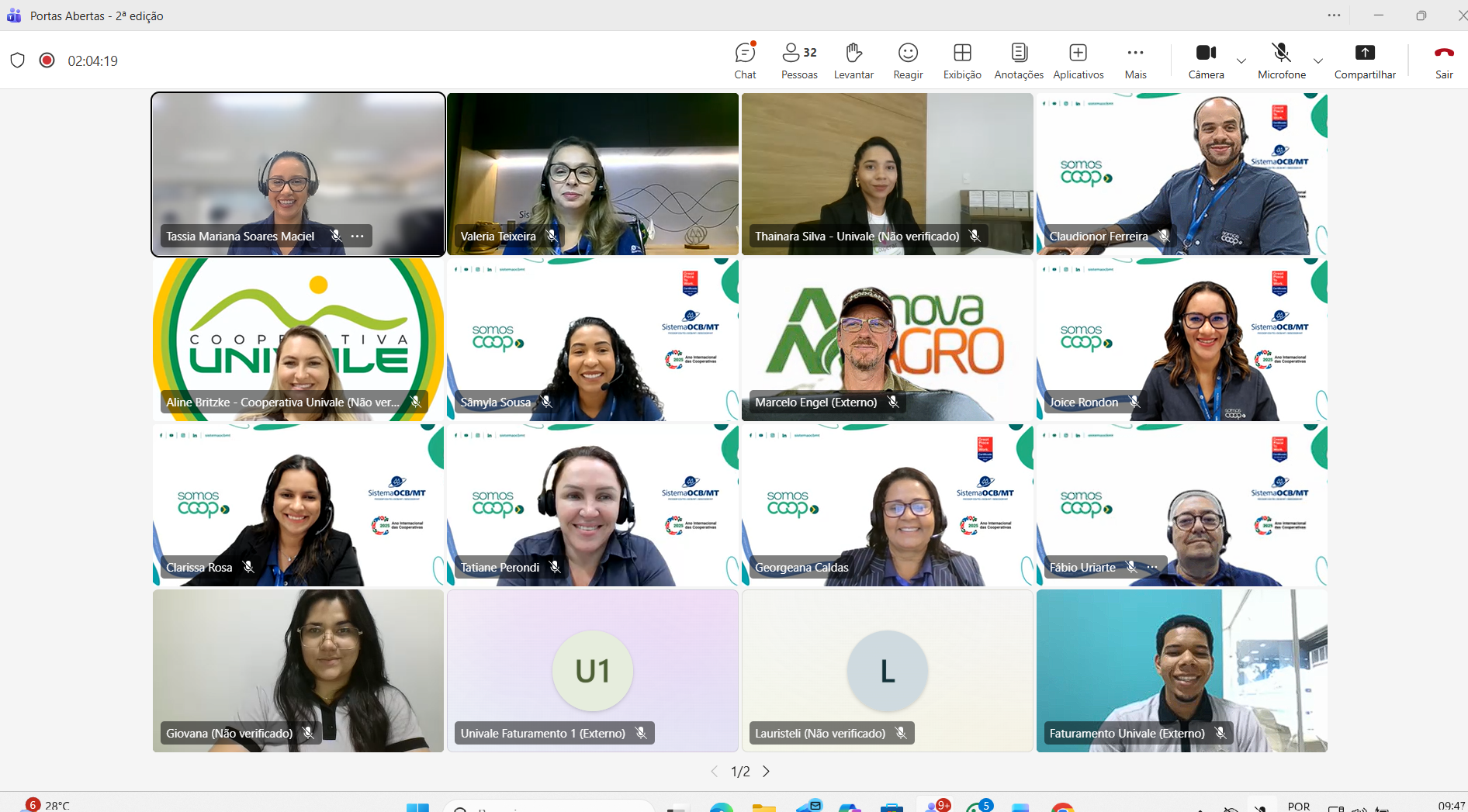This screenshot has width=1468, height=812.
Task: Open the Chat panel
Action: point(744,60)
